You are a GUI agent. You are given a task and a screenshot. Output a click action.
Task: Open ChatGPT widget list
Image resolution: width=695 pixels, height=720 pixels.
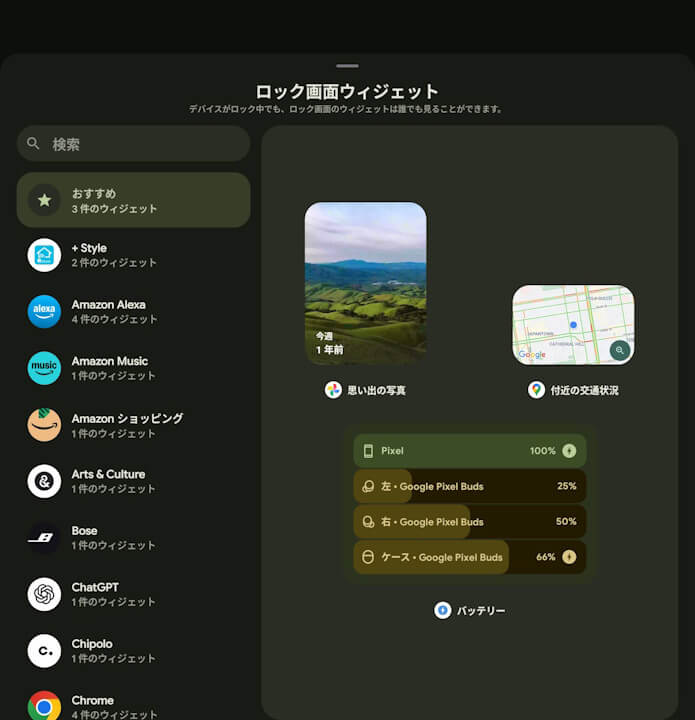pos(134,594)
